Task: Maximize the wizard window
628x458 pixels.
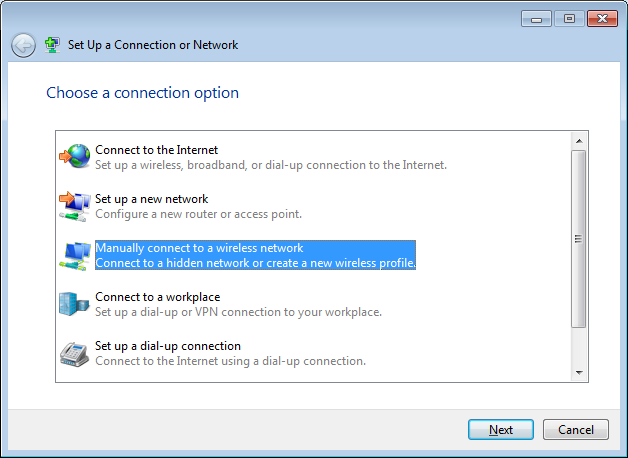Action: (569, 19)
